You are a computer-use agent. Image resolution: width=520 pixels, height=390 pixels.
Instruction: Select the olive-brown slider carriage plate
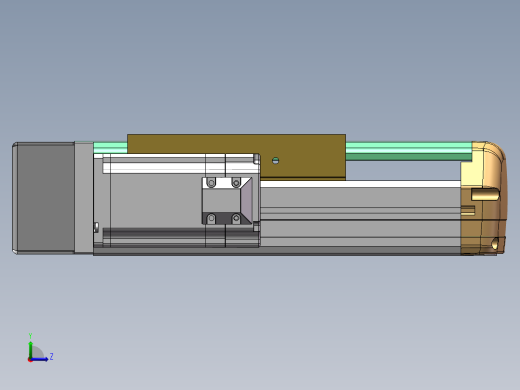click(x=236, y=156)
